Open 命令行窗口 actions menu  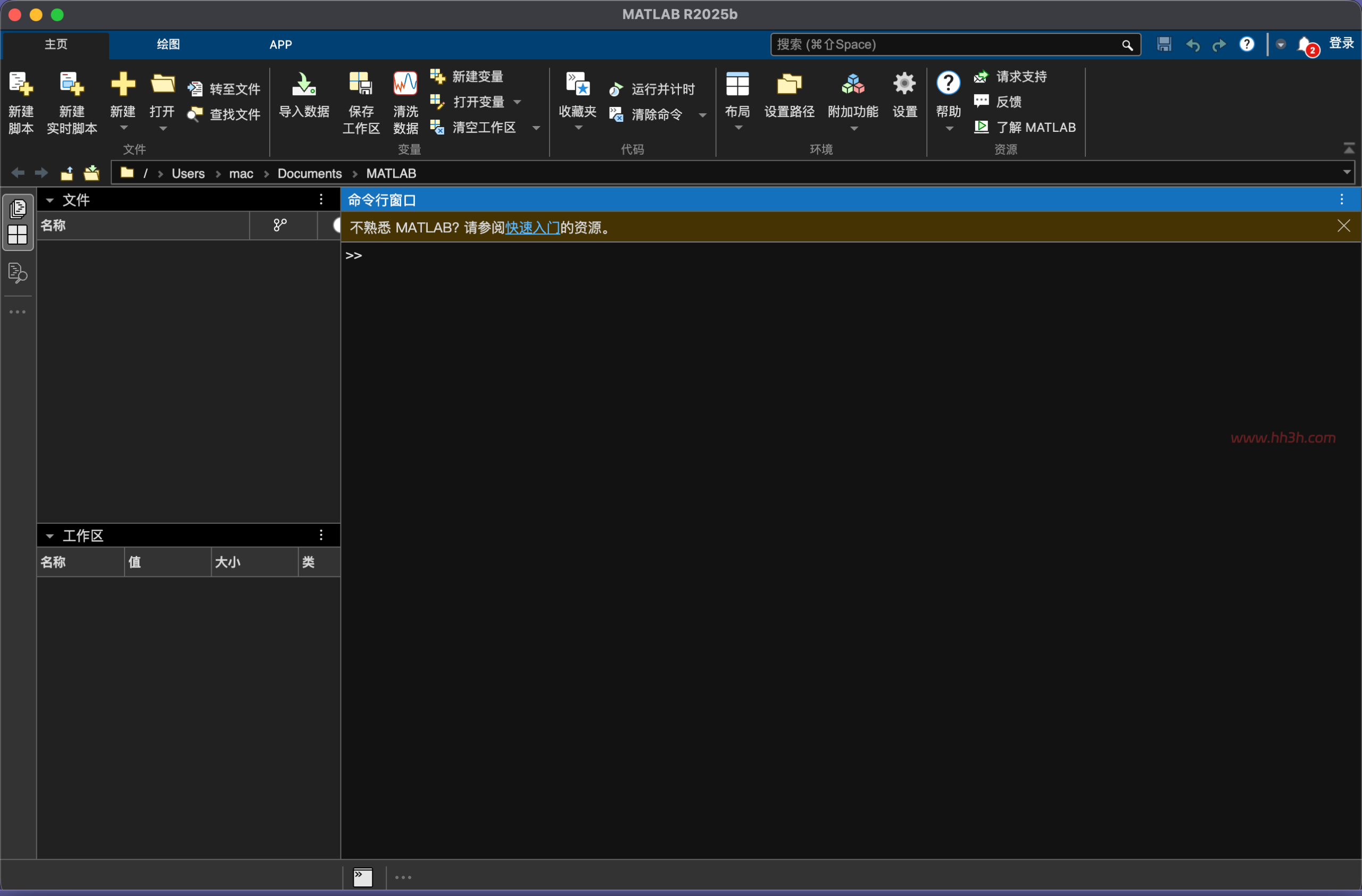pyautogui.click(x=1342, y=199)
